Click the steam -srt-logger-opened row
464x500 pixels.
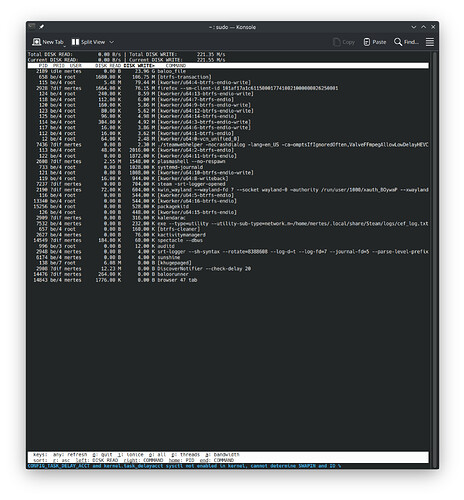point(228,184)
